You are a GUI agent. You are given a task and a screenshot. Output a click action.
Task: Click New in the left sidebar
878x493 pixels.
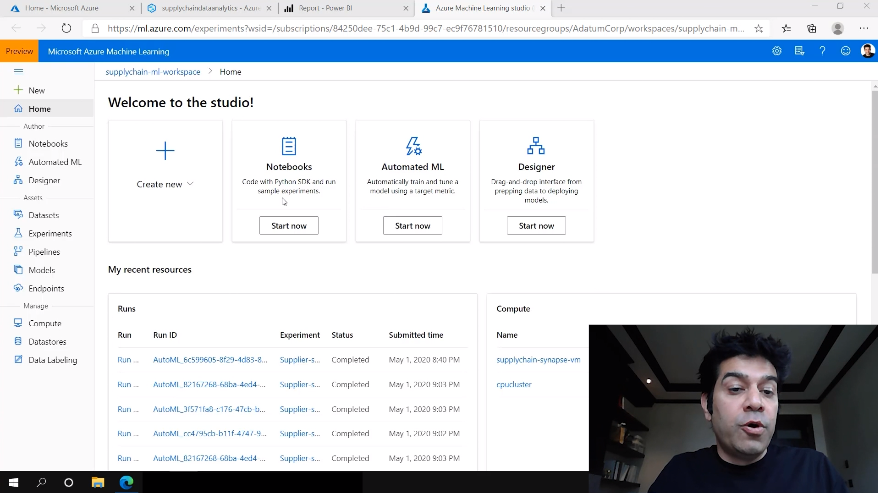36,90
